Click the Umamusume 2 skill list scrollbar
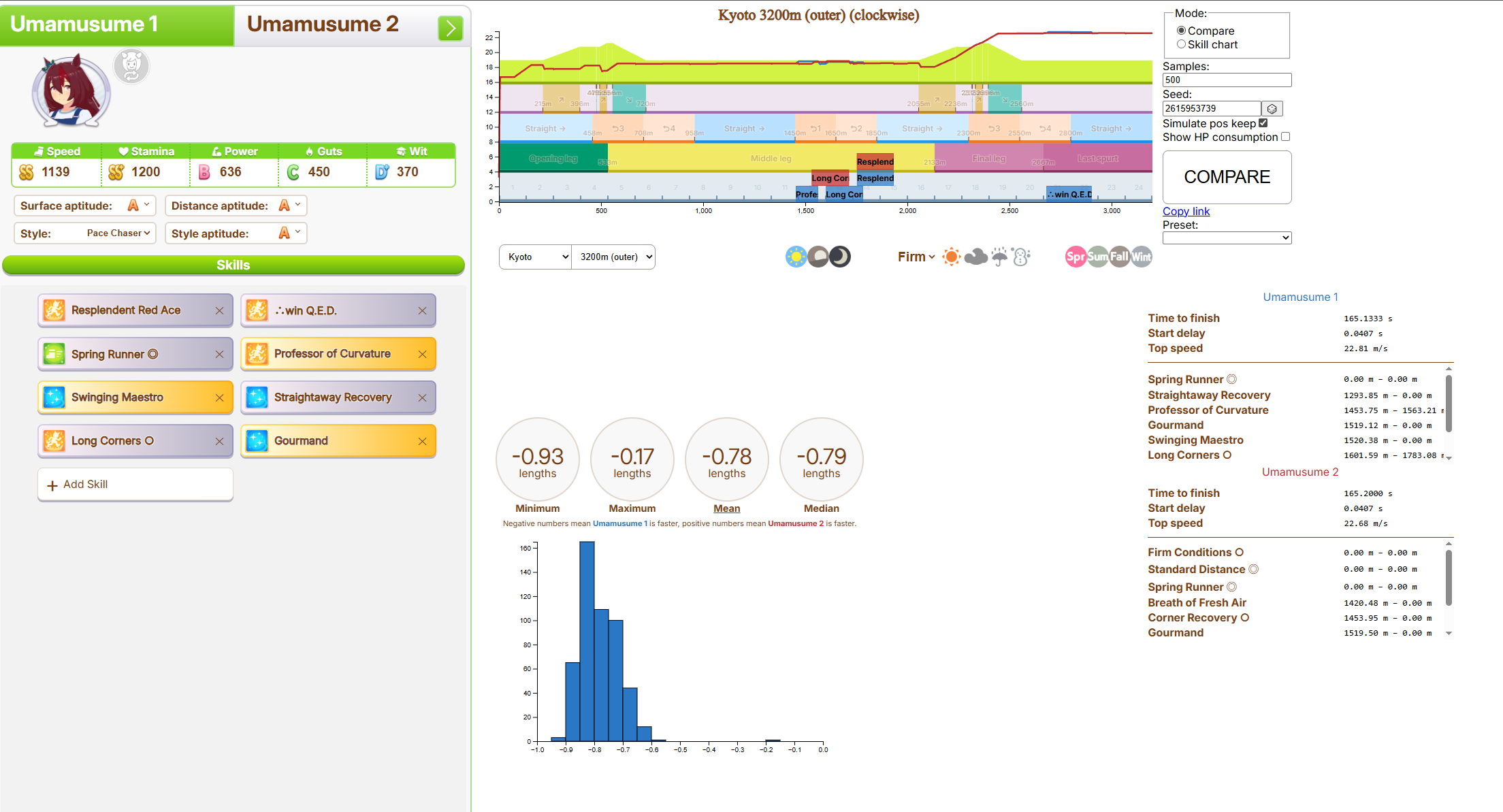The width and height of the screenshot is (1503, 812). [1449, 577]
